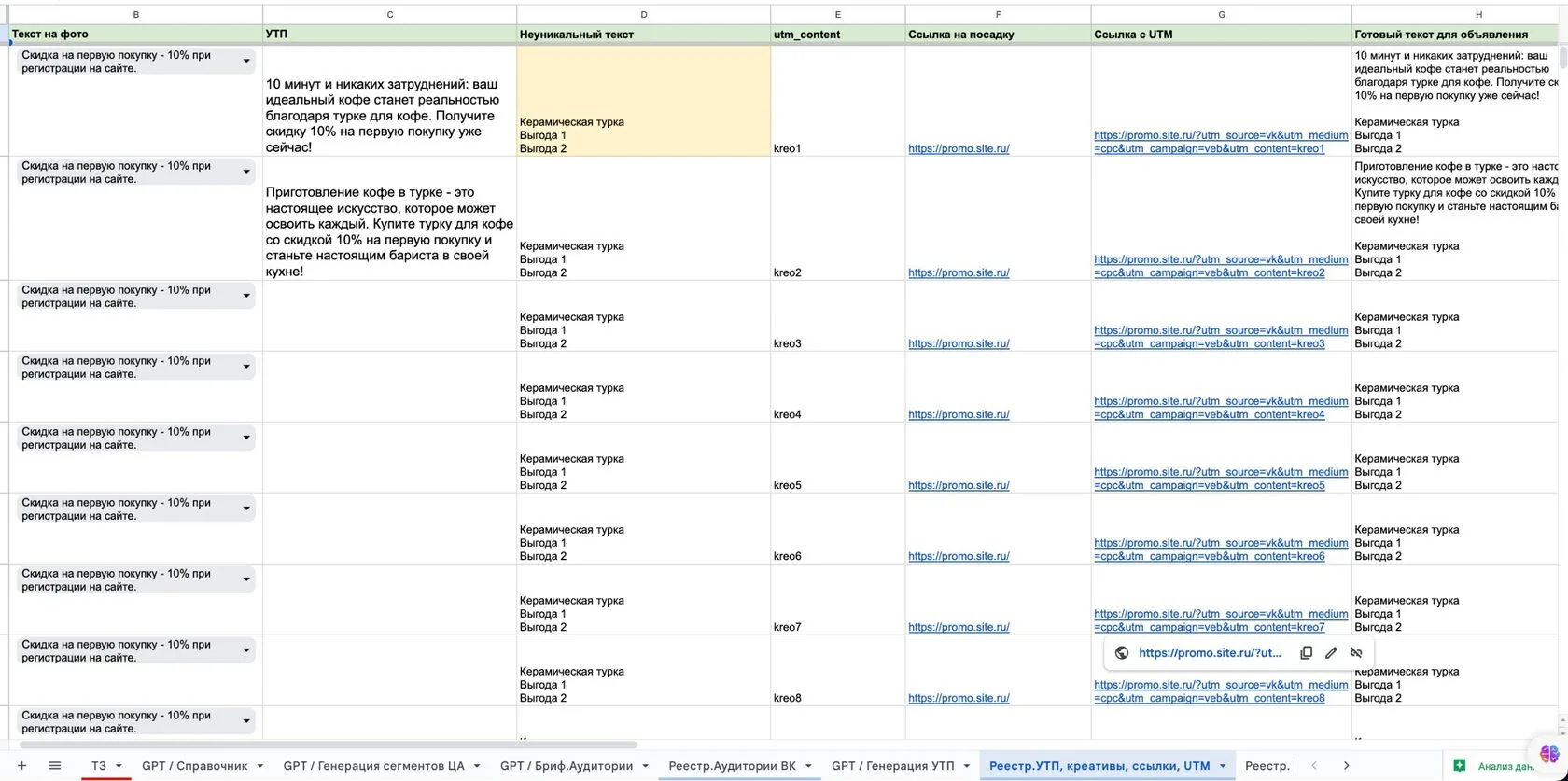Open GPT / Справочник tab menu arrow

click(259, 766)
